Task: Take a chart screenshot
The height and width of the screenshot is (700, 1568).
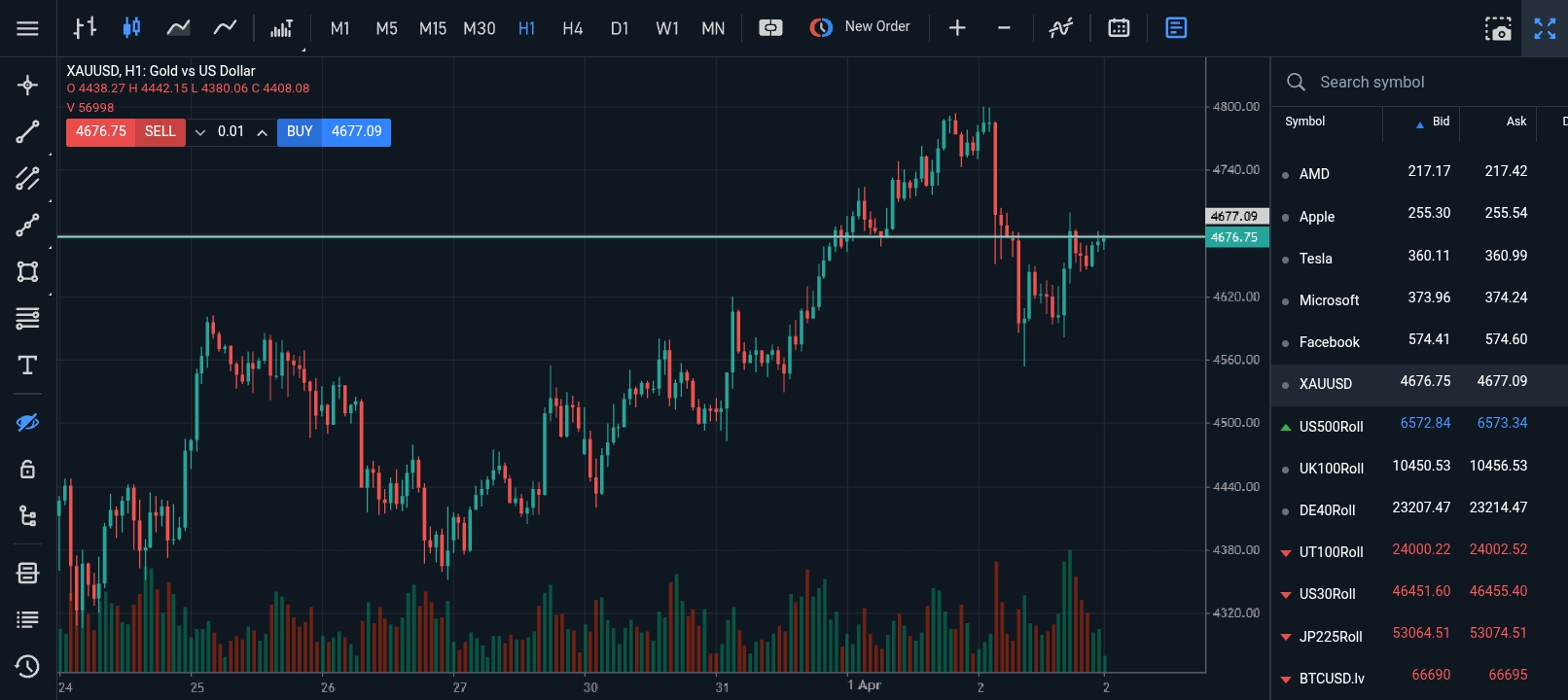Action: (x=1498, y=28)
